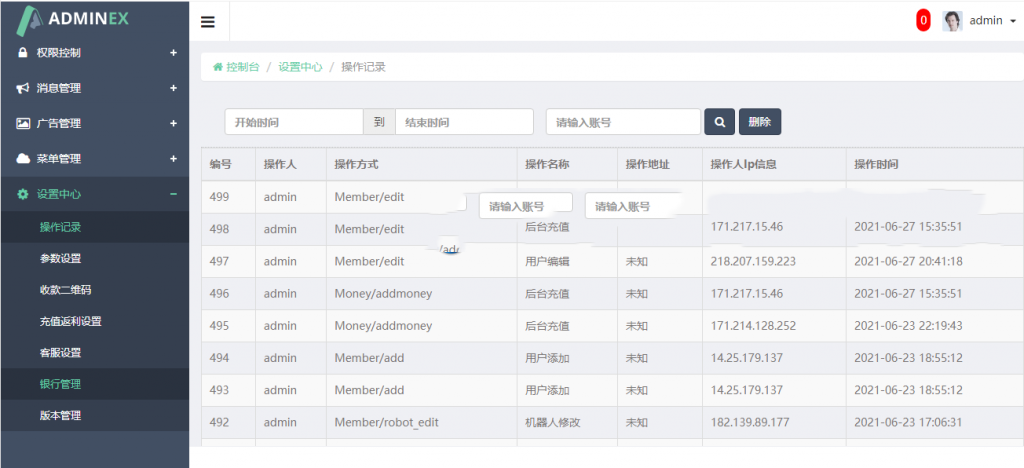
Task: Click the home icon in breadcrumb
Action: pyautogui.click(x=217, y=67)
